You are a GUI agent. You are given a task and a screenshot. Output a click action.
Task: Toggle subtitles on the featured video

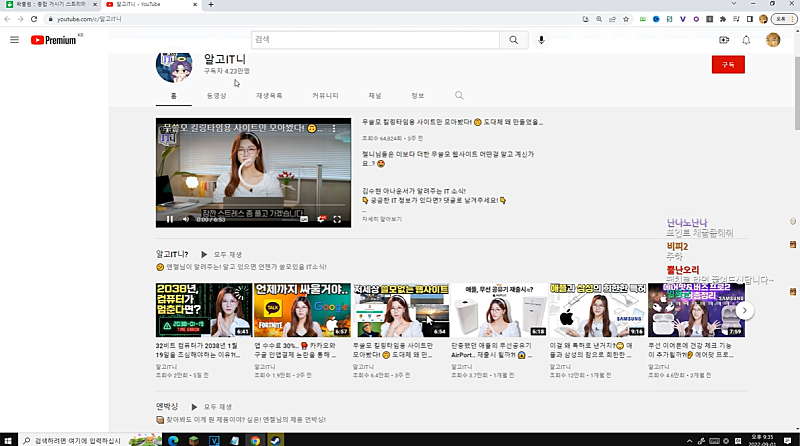[303, 219]
